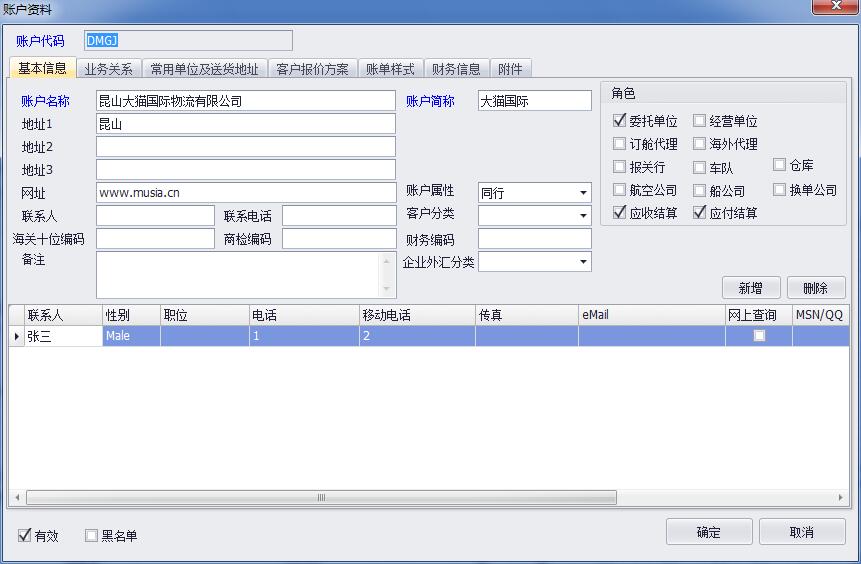Viewport: 861px width, 564px height.
Task: Check the 经营单位 role checkbox
Action: [x=699, y=120]
